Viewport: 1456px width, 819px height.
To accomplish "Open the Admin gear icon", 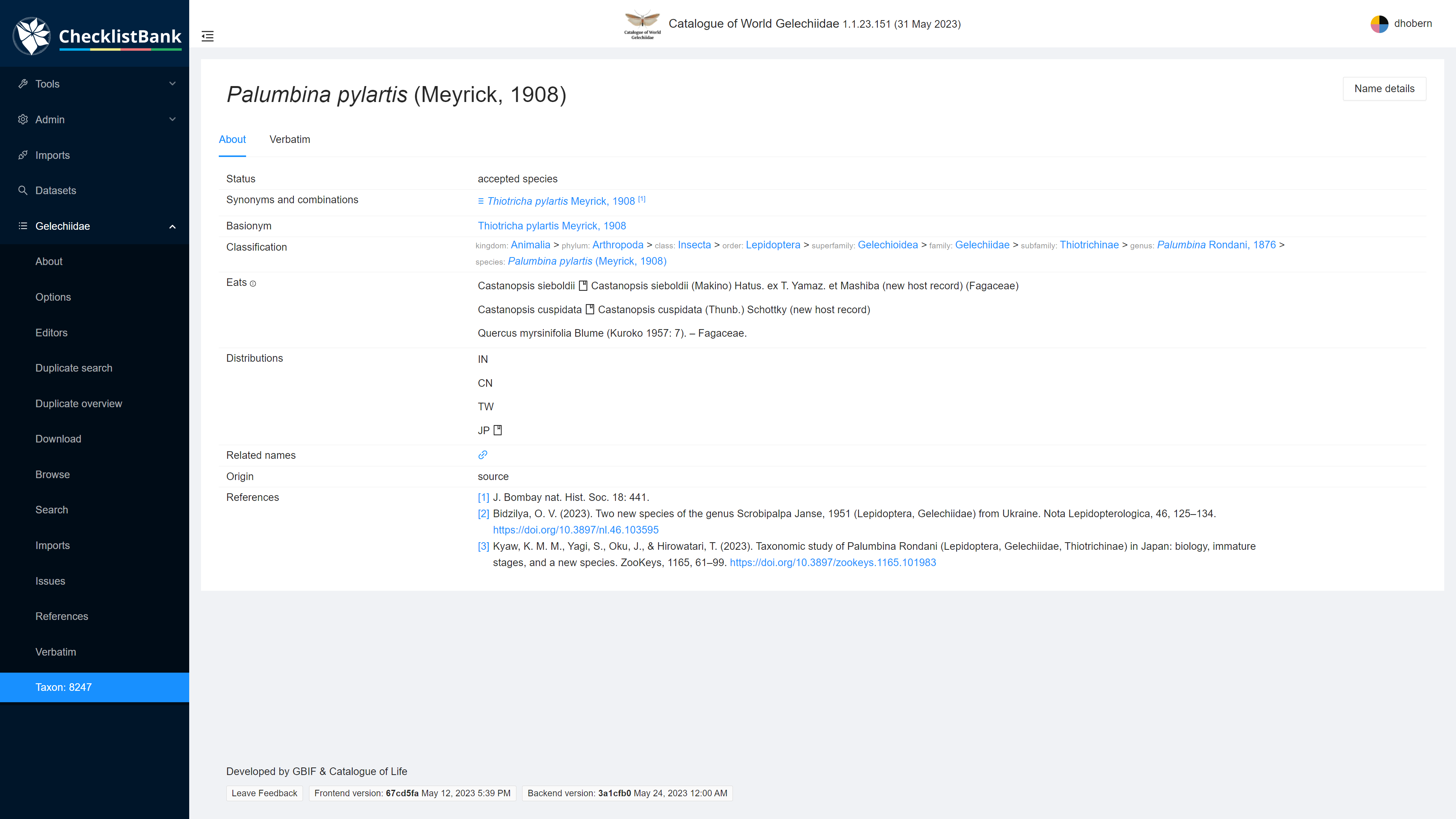I will (23, 119).
